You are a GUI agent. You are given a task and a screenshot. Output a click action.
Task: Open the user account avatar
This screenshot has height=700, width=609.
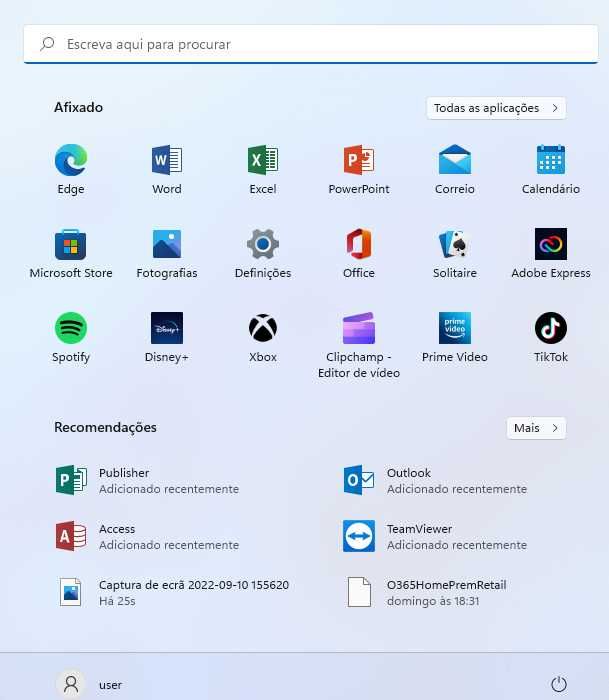[71, 684]
